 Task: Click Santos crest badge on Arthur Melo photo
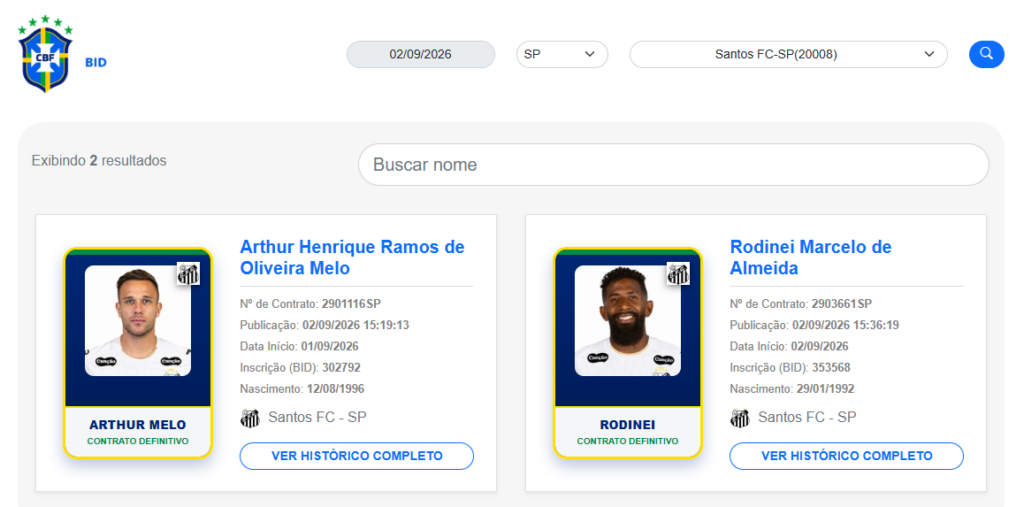188,274
